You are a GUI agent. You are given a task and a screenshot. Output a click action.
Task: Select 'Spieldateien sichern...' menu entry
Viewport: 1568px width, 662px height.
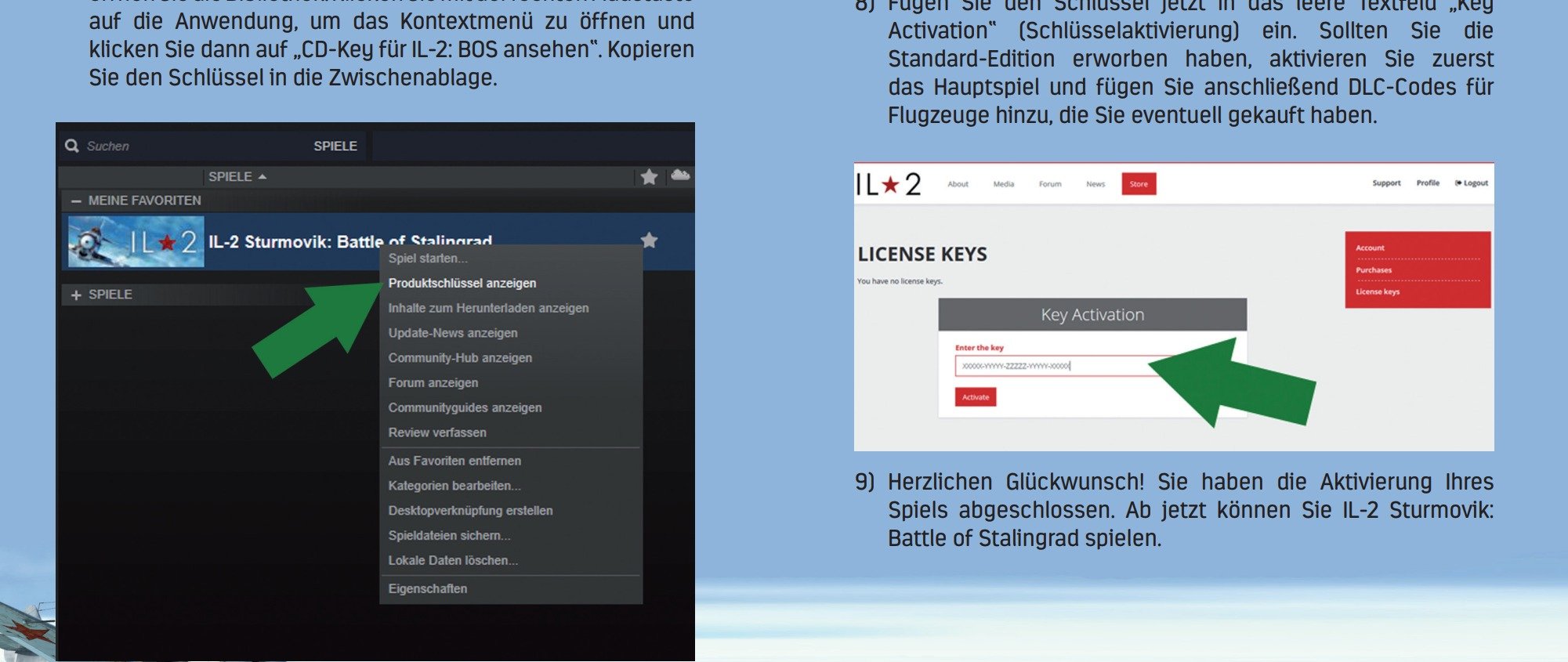tap(449, 536)
